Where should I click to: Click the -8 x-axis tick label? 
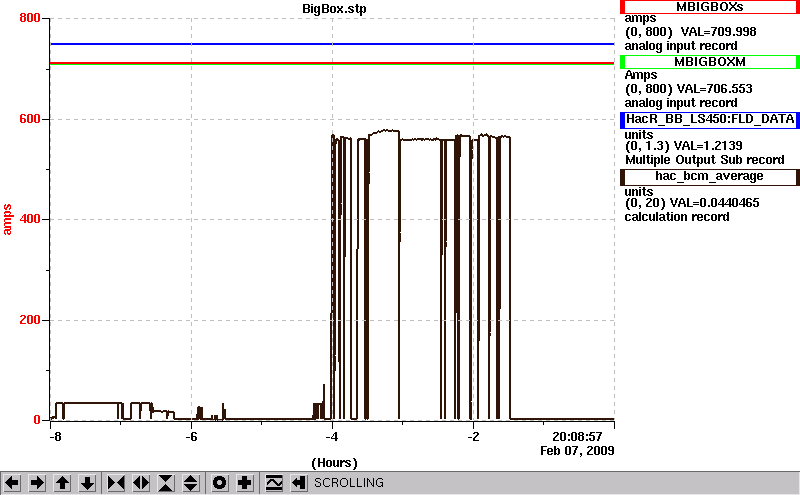pyautogui.click(x=55, y=437)
